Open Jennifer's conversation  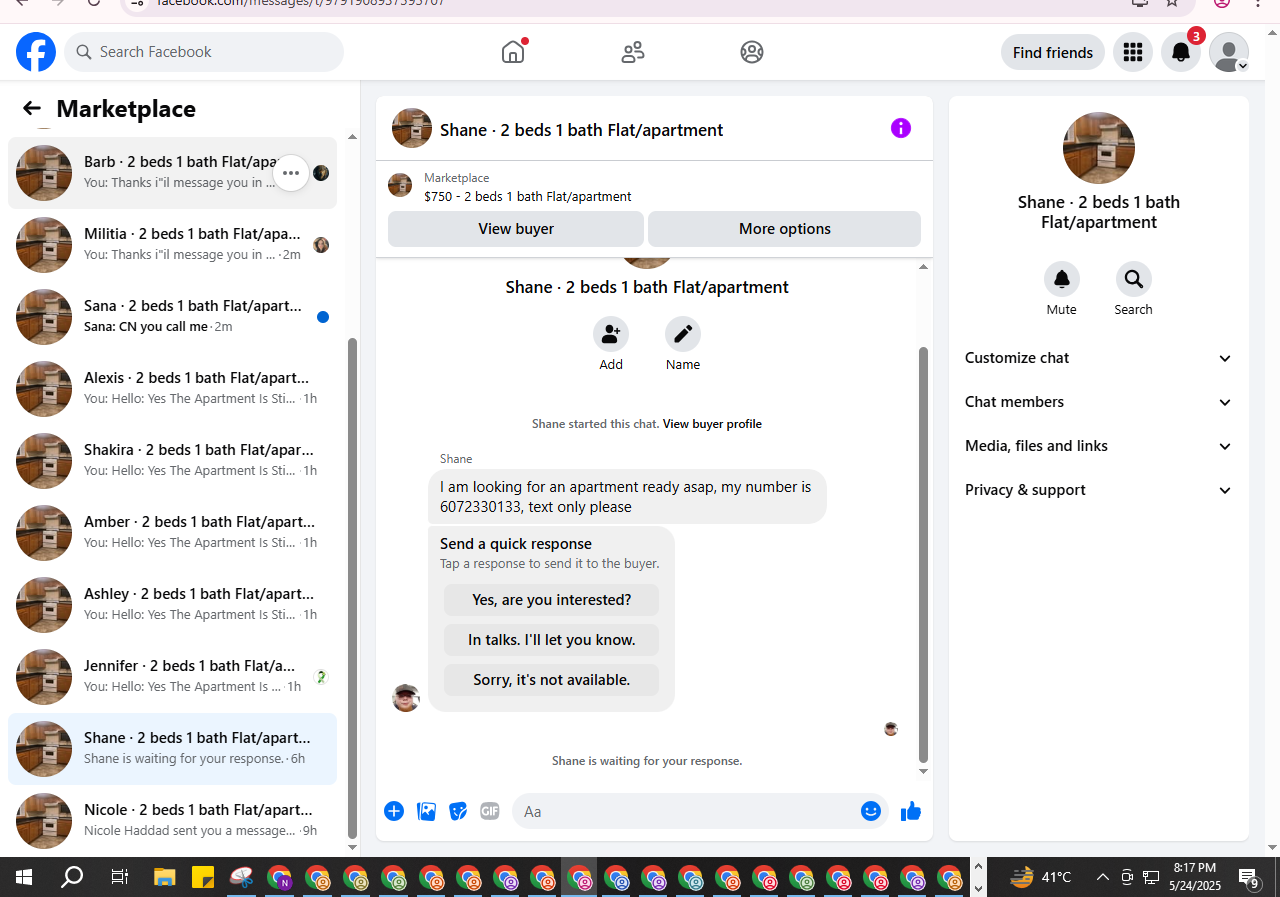(x=172, y=677)
